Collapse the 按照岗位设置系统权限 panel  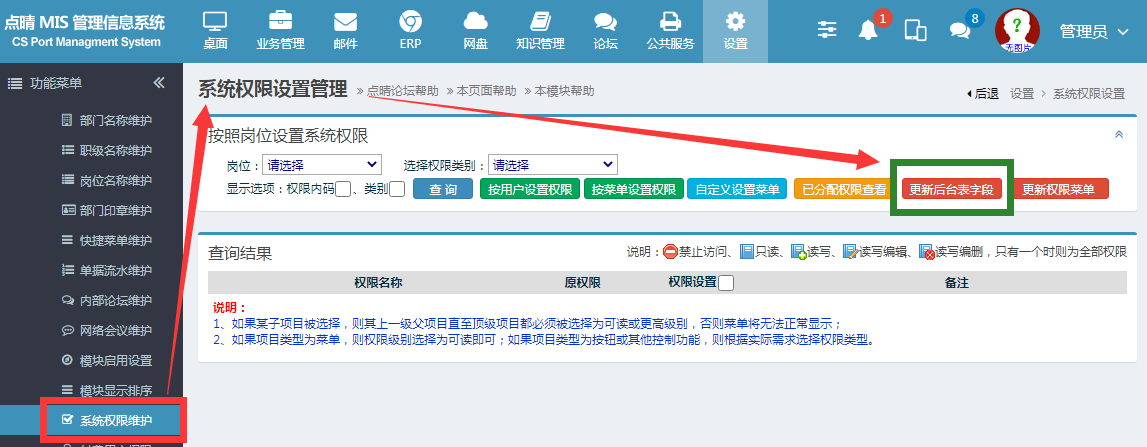(1118, 135)
